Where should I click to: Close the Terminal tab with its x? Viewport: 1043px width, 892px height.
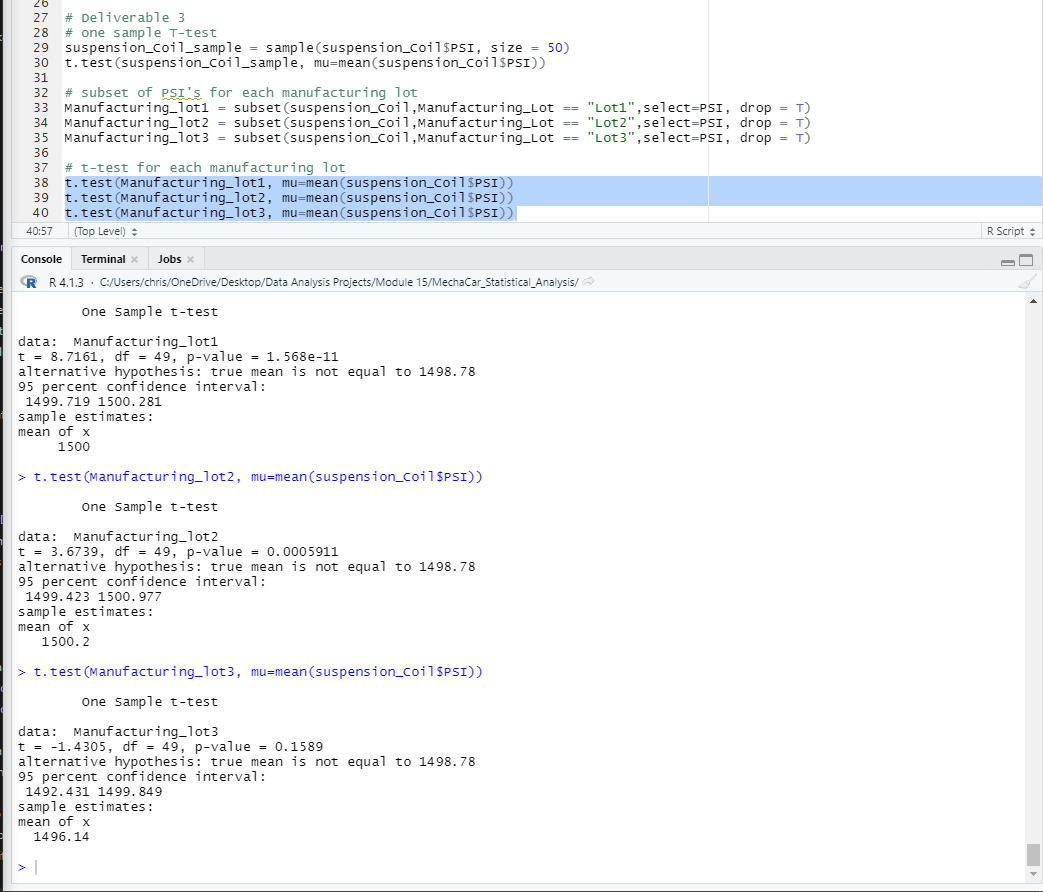tap(134, 259)
